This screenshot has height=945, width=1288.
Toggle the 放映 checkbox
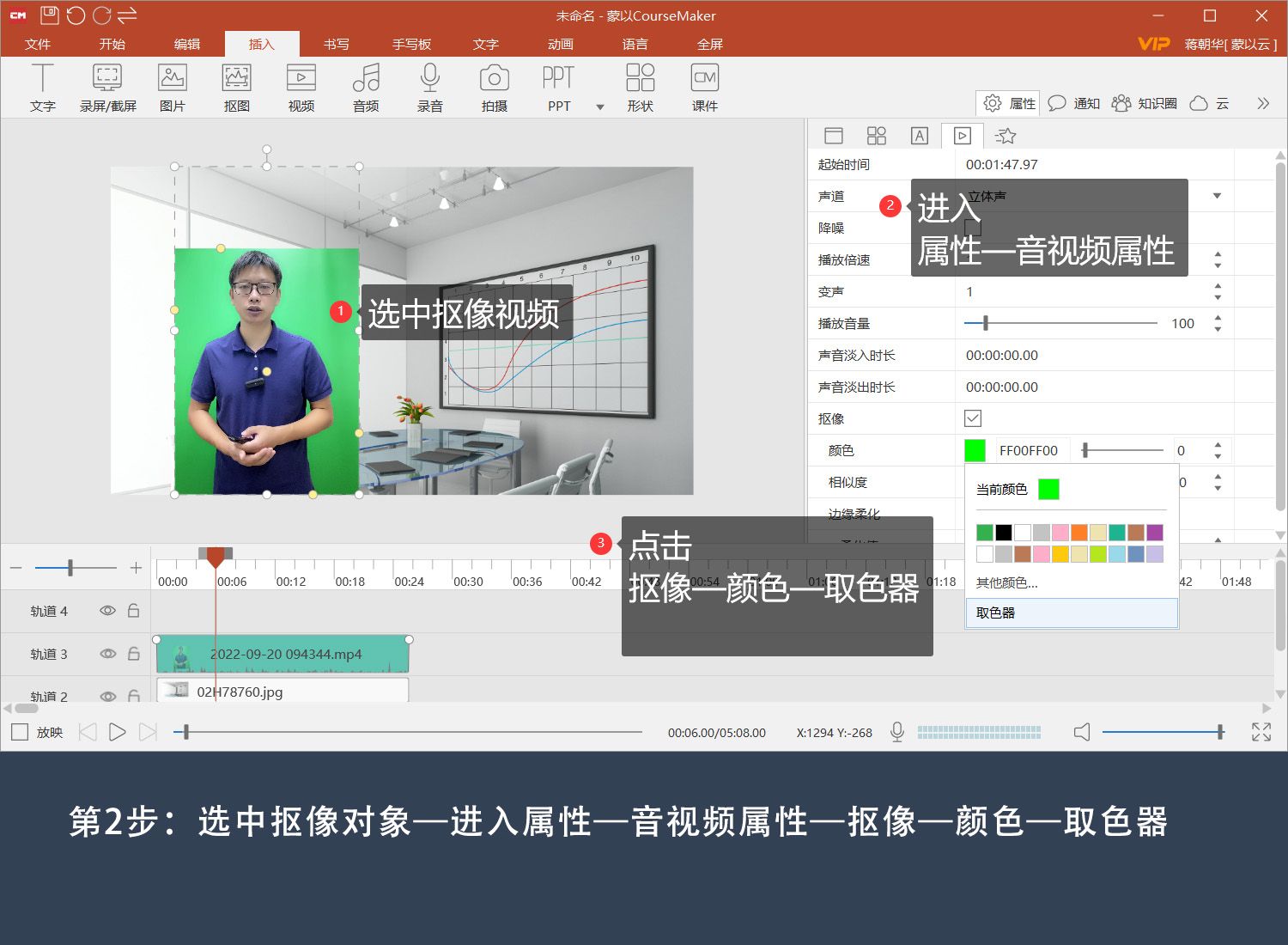click(x=20, y=732)
